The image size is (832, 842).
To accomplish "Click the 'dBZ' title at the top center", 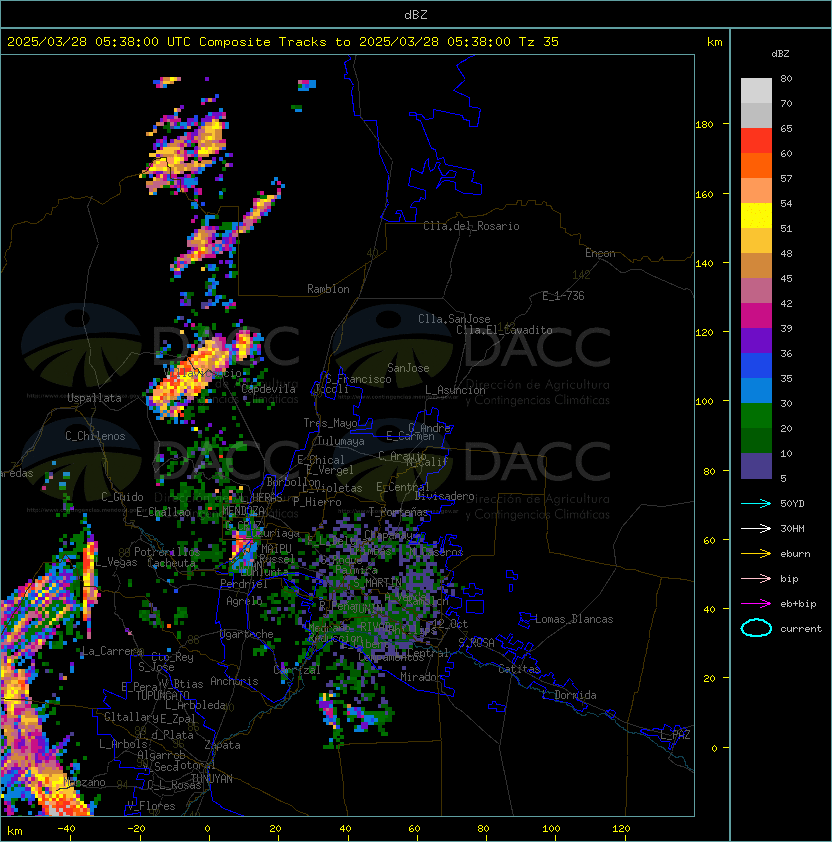I will point(416,14).
